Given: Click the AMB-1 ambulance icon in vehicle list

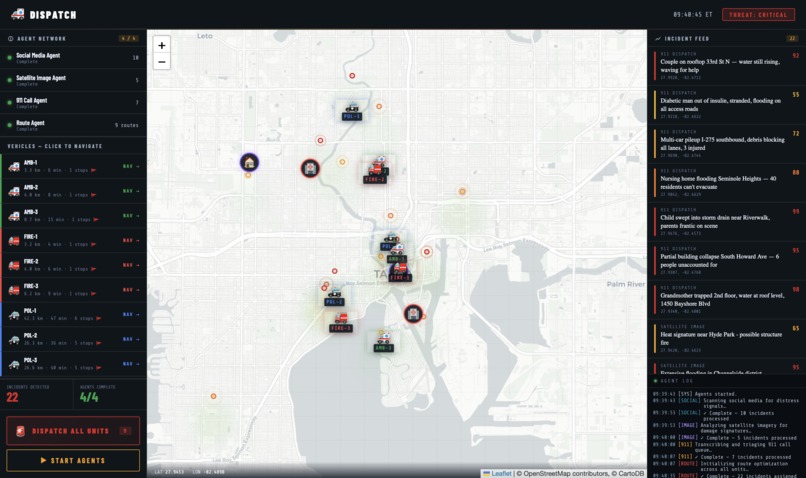Looking at the screenshot, I should tap(14, 166).
